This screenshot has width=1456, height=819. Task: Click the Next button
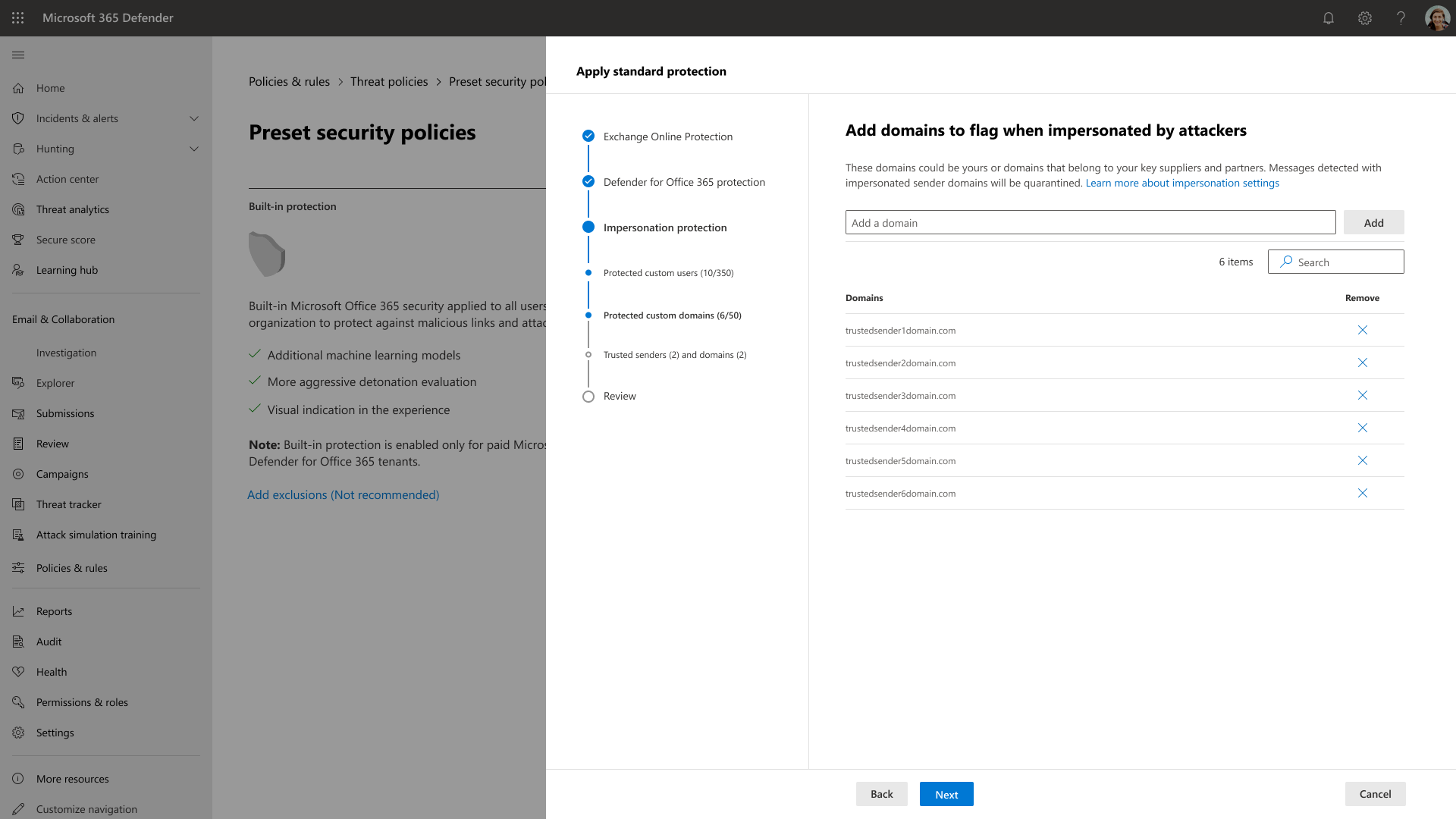[946, 794]
